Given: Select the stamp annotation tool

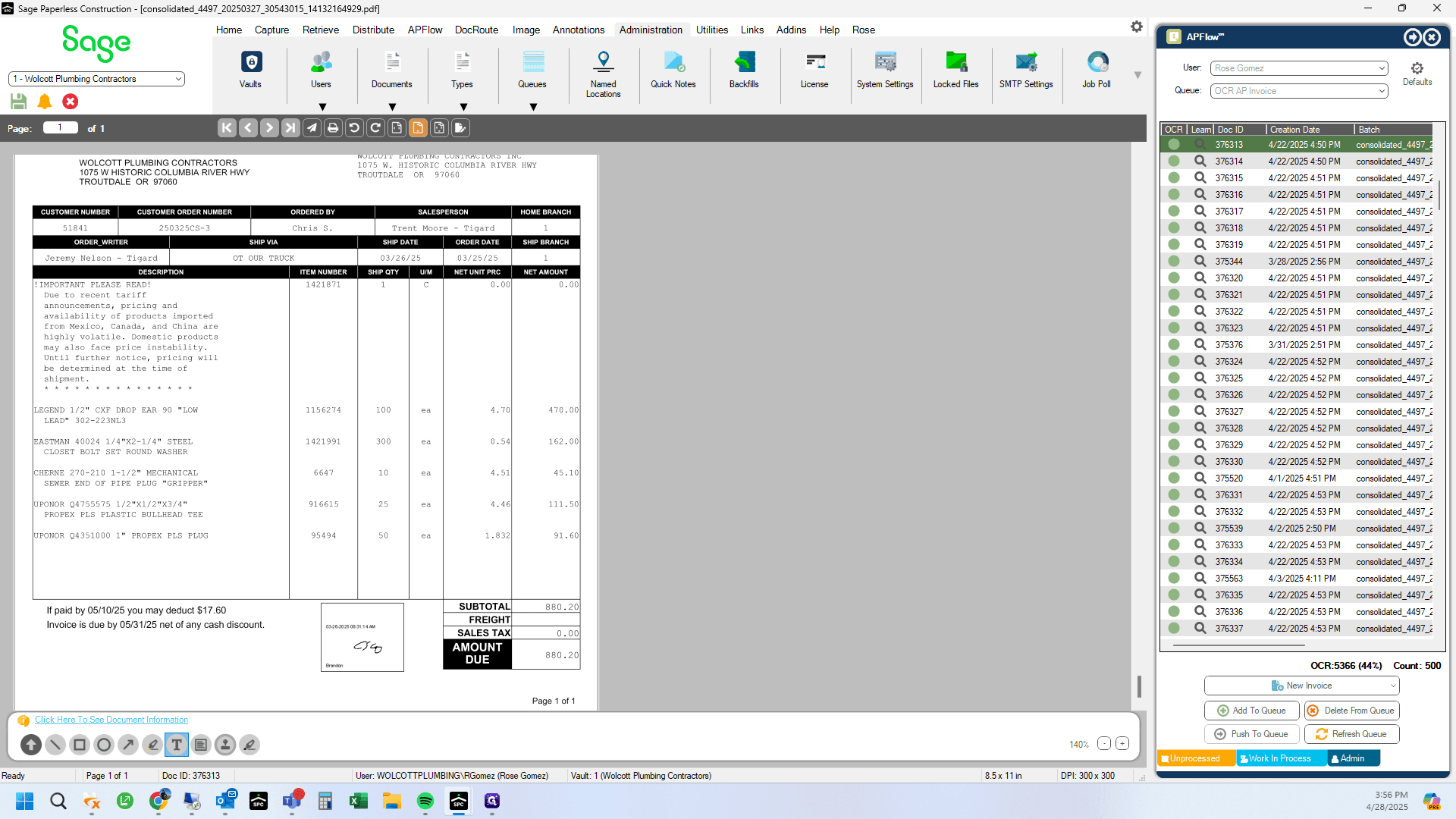Looking at the screenshot, I should point(225,745).
